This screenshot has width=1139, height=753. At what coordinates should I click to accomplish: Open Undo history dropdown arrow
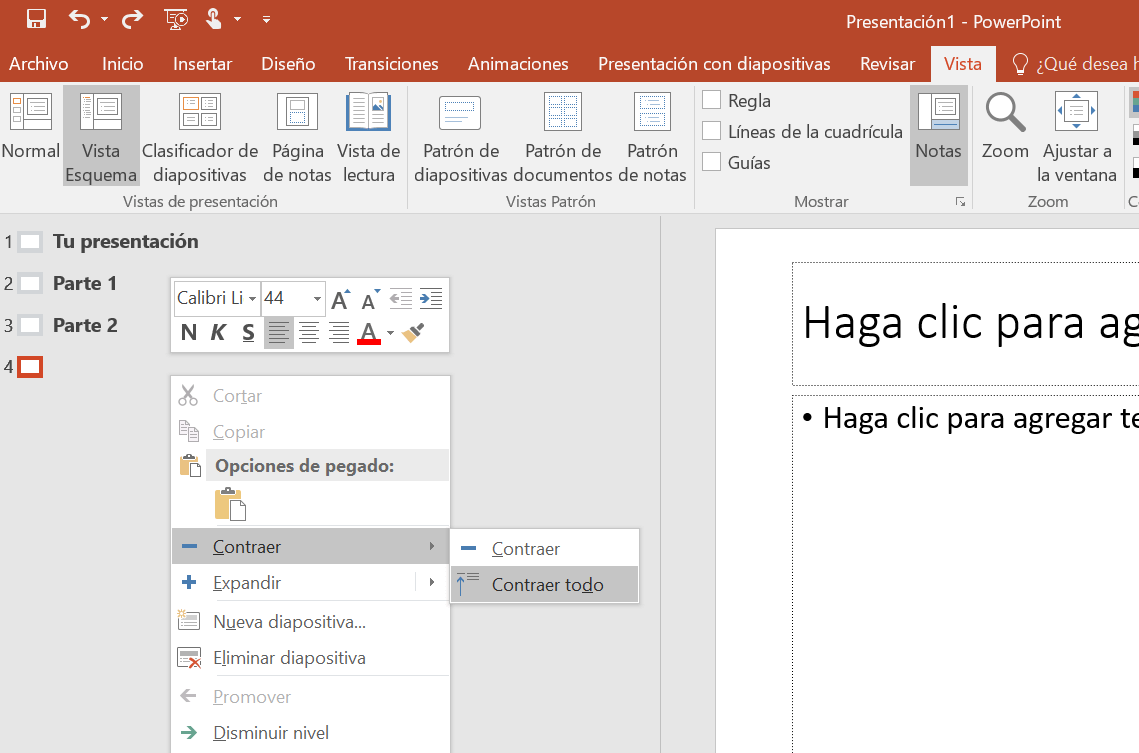[105, 20]
